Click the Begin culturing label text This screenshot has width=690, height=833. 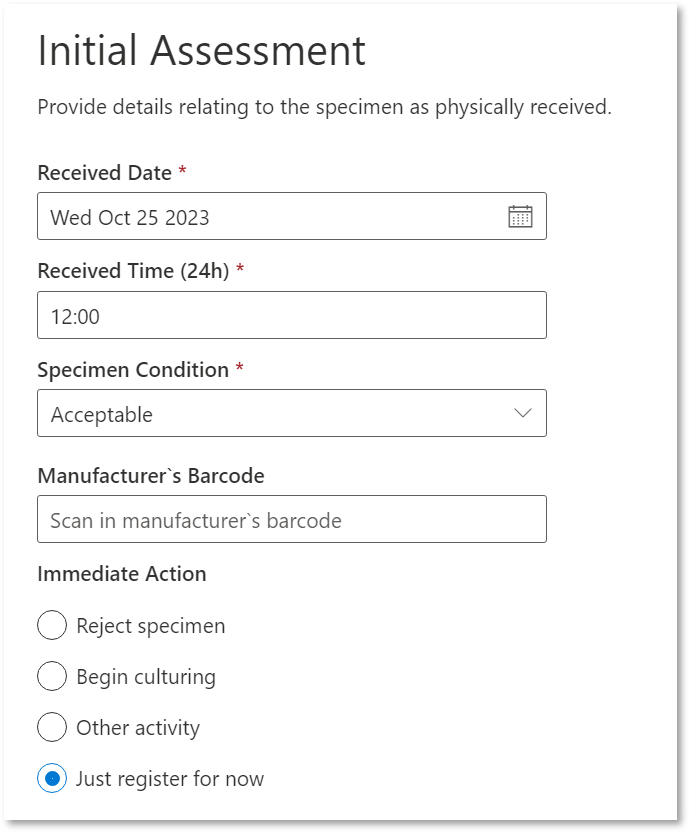pyautogui.click(x=146, y=677)
